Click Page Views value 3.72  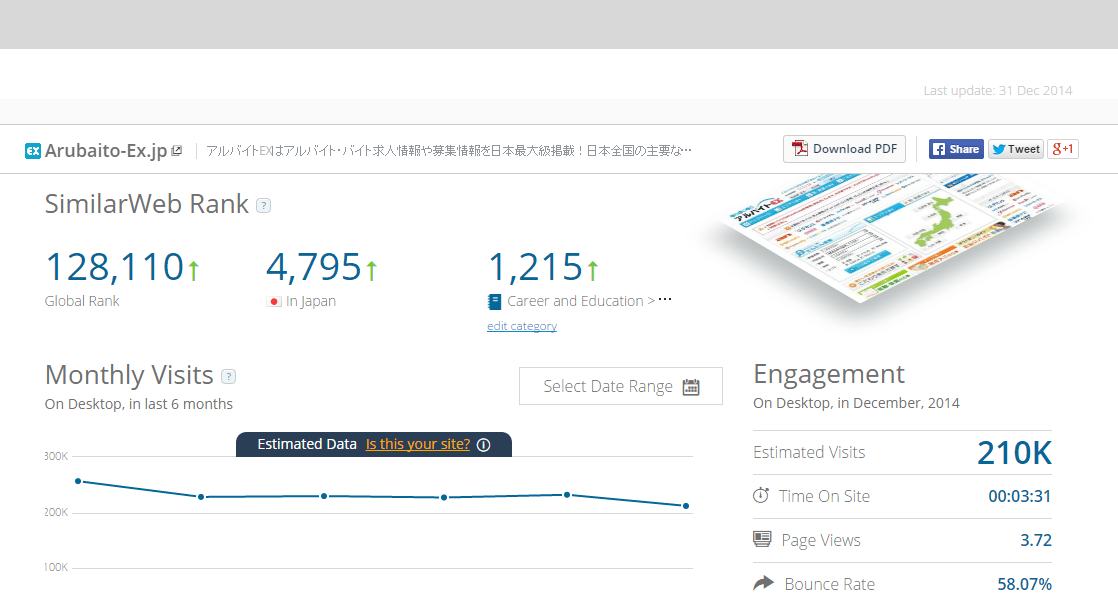tap(1036, 540)
